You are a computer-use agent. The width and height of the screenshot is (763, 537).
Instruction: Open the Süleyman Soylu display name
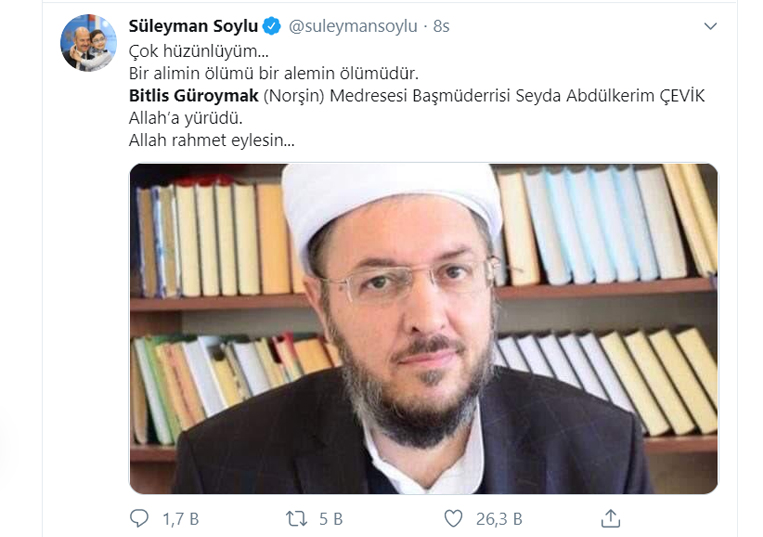193,26
